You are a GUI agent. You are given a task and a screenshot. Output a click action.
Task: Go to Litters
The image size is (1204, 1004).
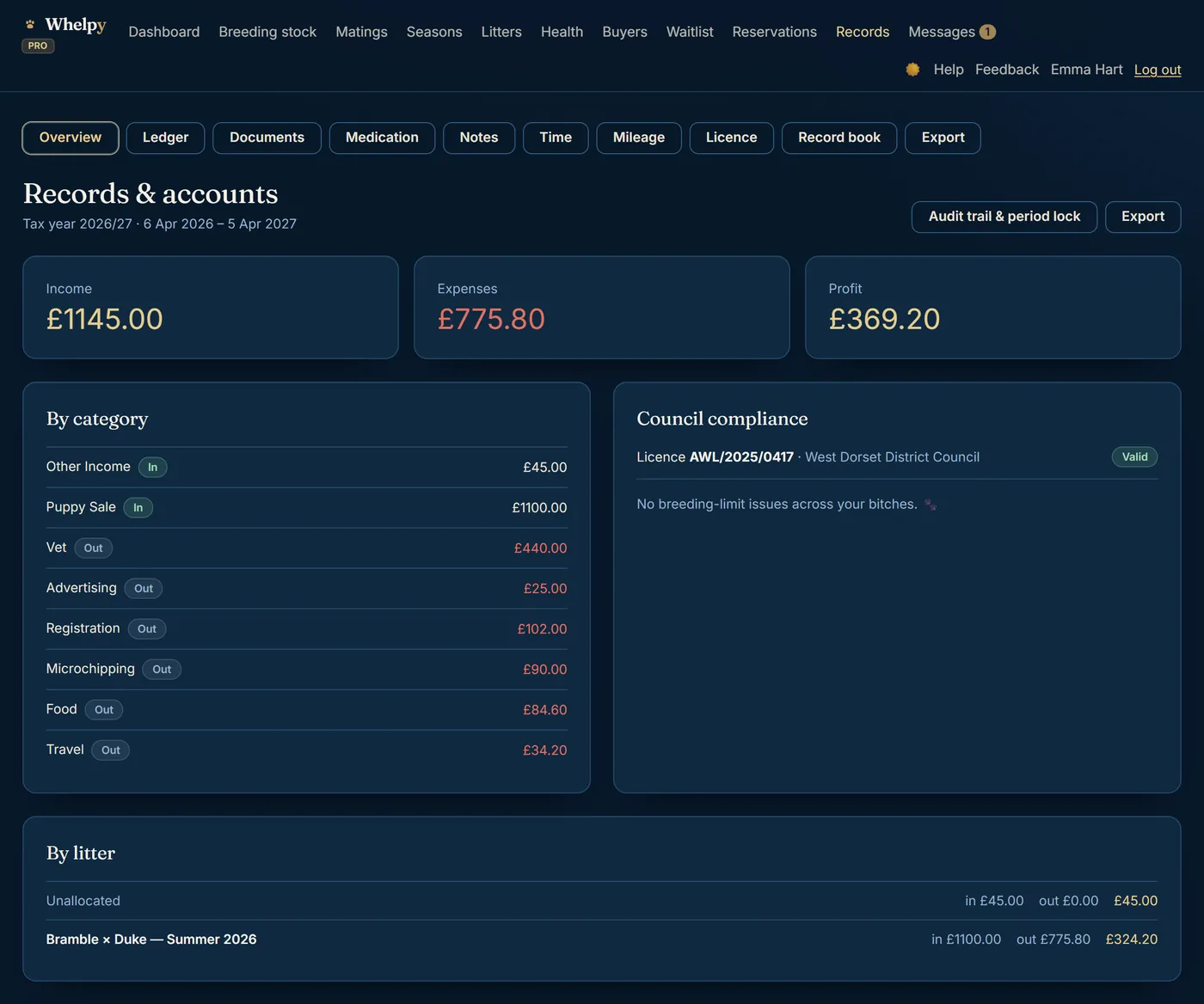pyautogui.click(x=501, y=32)
